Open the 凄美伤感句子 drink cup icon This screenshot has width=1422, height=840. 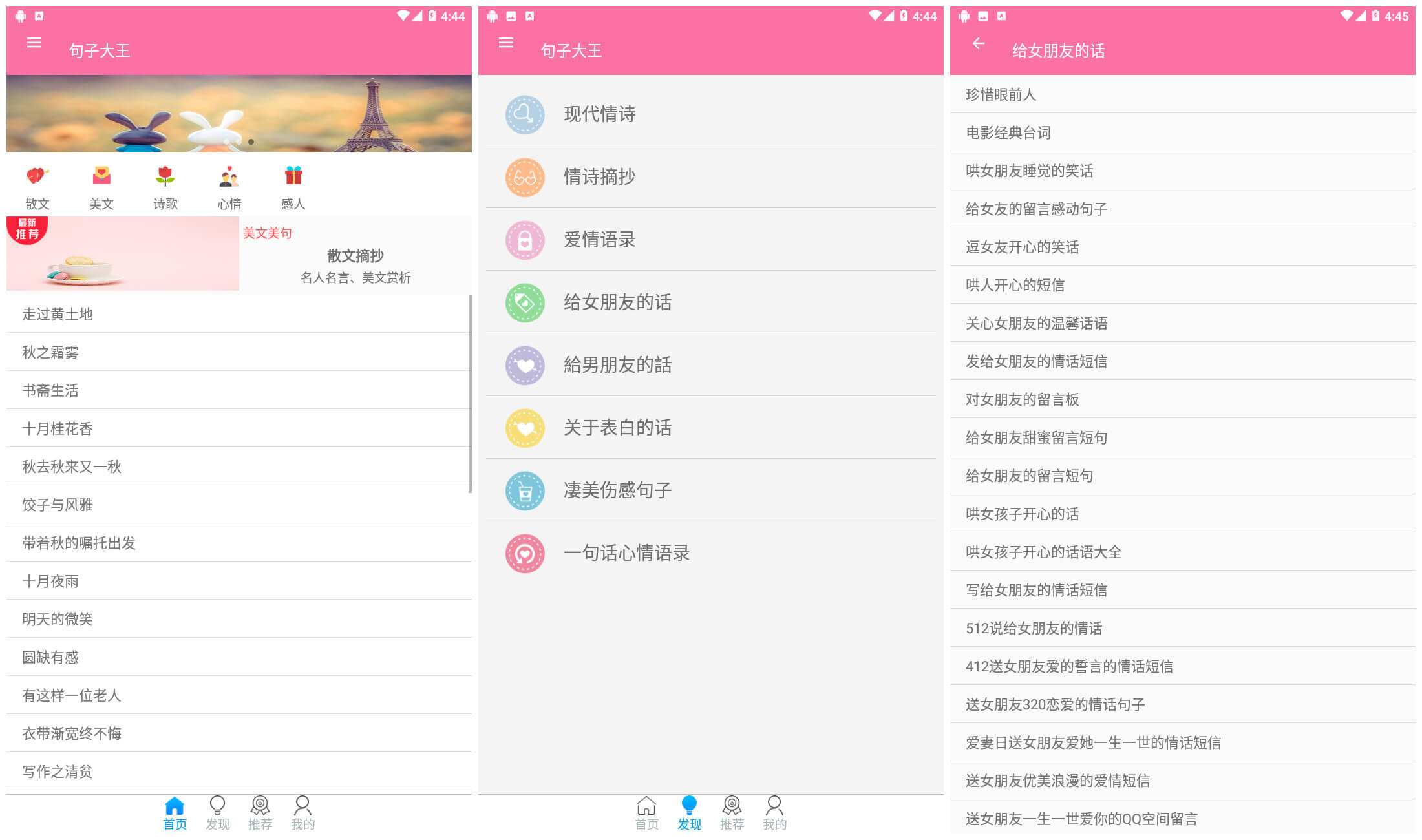coord(525,491)
